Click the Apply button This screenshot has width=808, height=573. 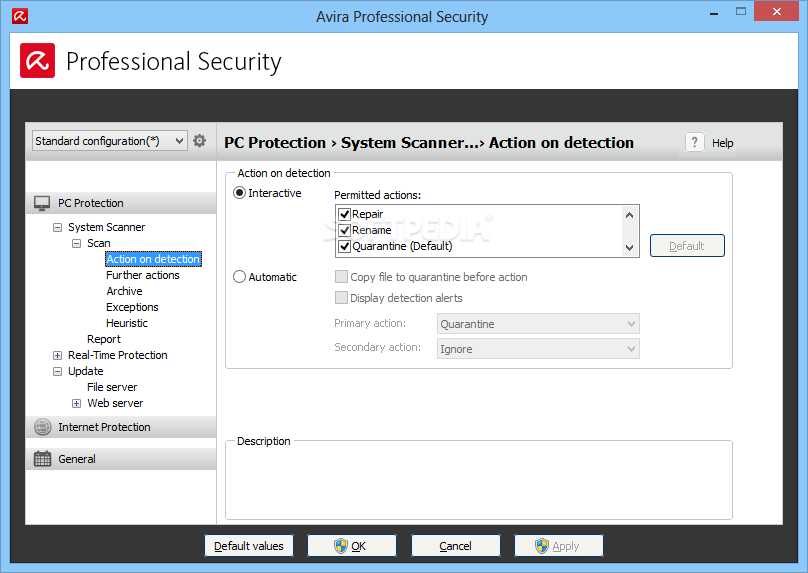click(x=559, y=546)
